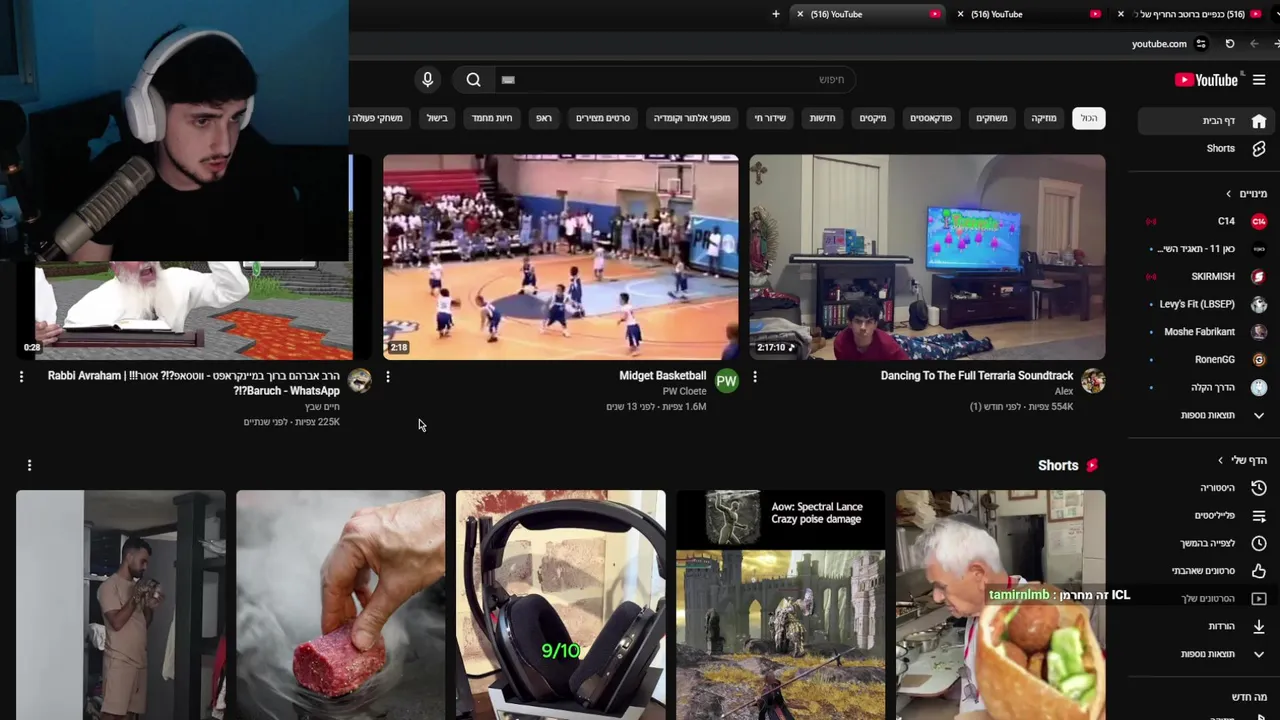Go to דף הבית home icon

(1259, 121)
